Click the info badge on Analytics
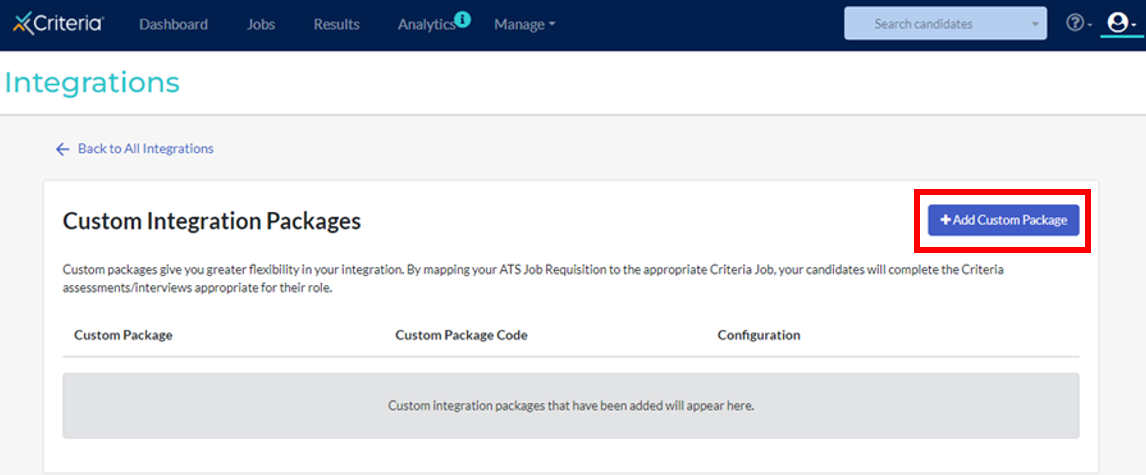 [462, 18]
